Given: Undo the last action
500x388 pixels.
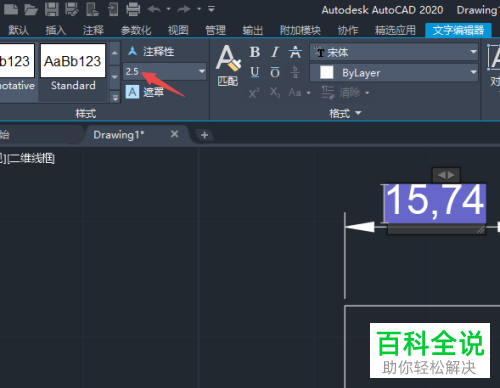Looking at the screenshot, I should (x=154, y=9).
